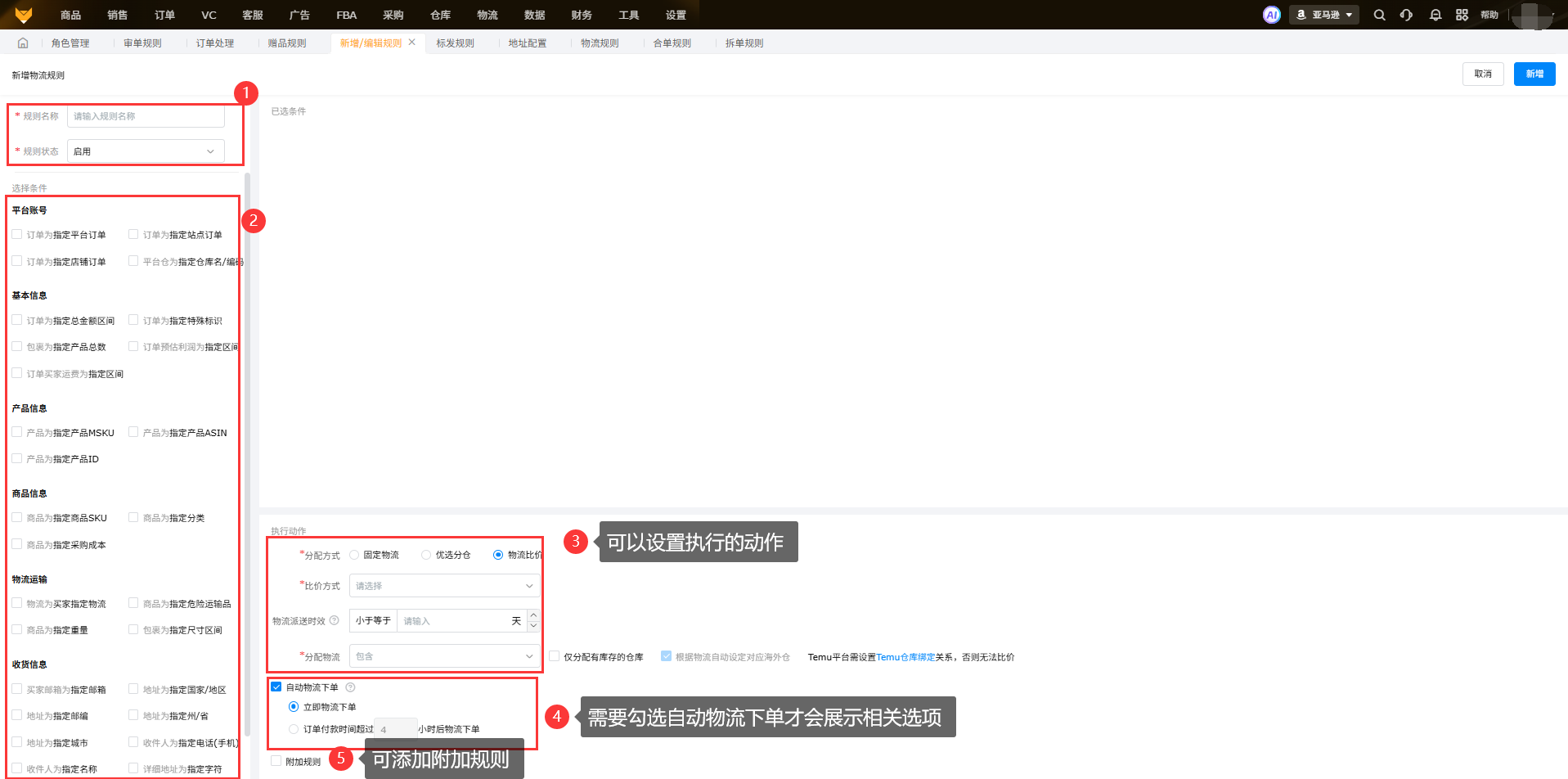Viewport: 1568px width, 779px height.
Task: Switch to the 拆单规则 tab
Action: [x=744, y=43]
